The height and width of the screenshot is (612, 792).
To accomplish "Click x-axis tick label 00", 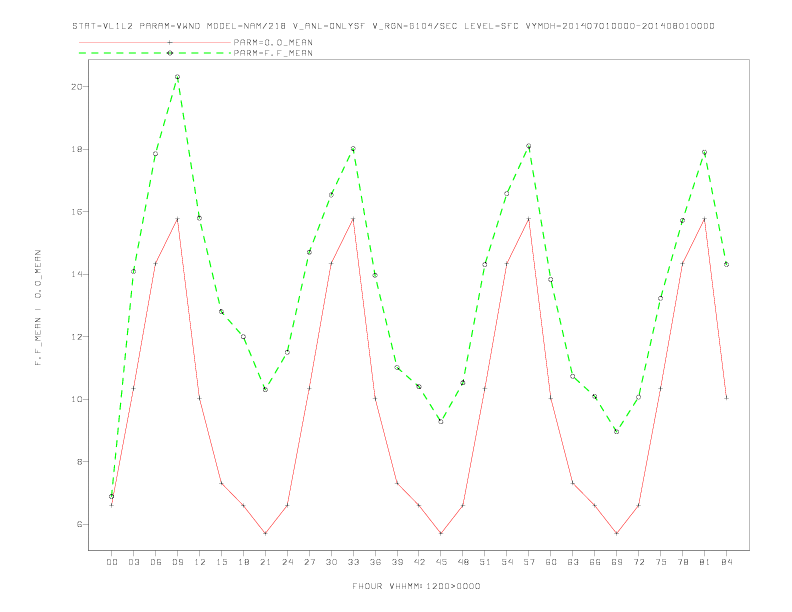I will (112, 562).
